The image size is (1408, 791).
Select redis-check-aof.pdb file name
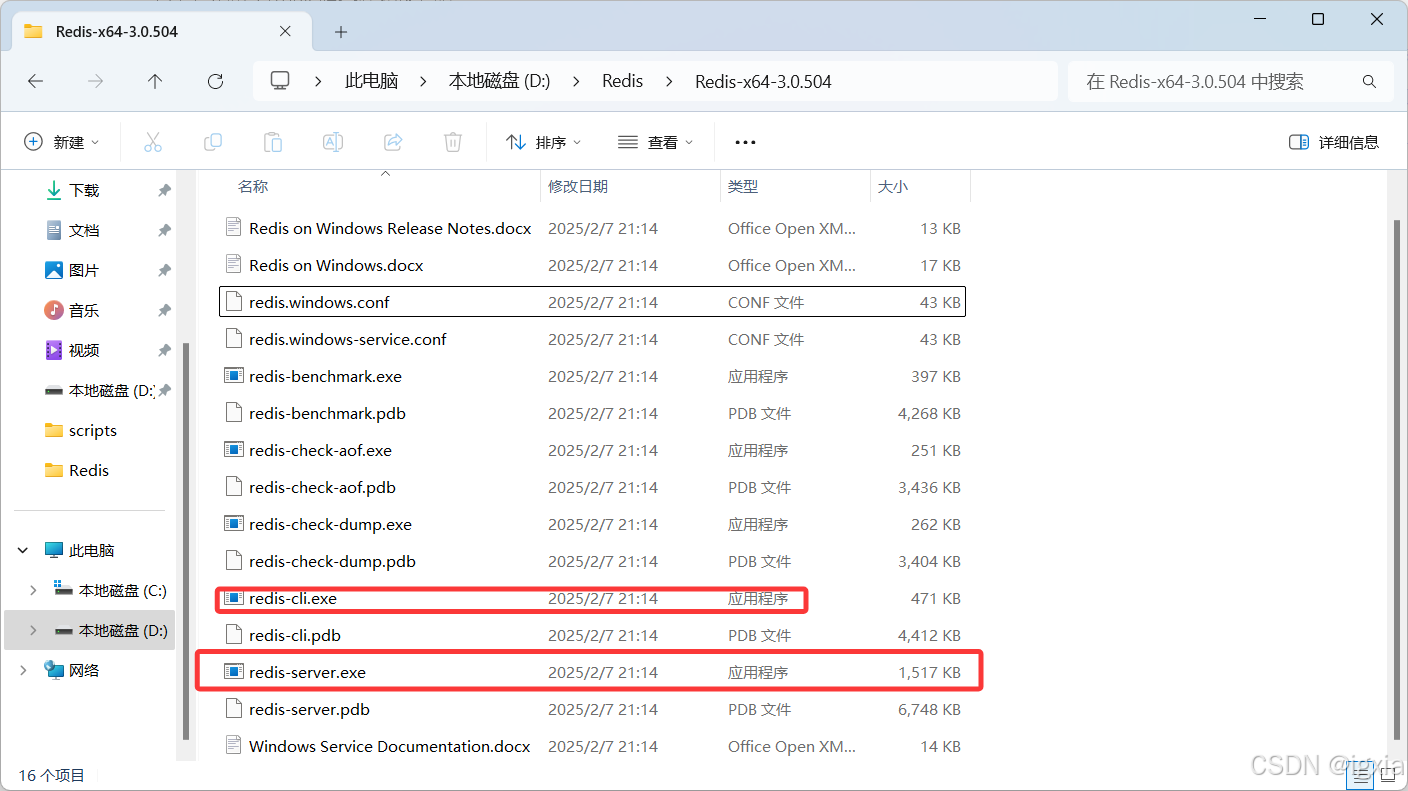click(322, 487)
